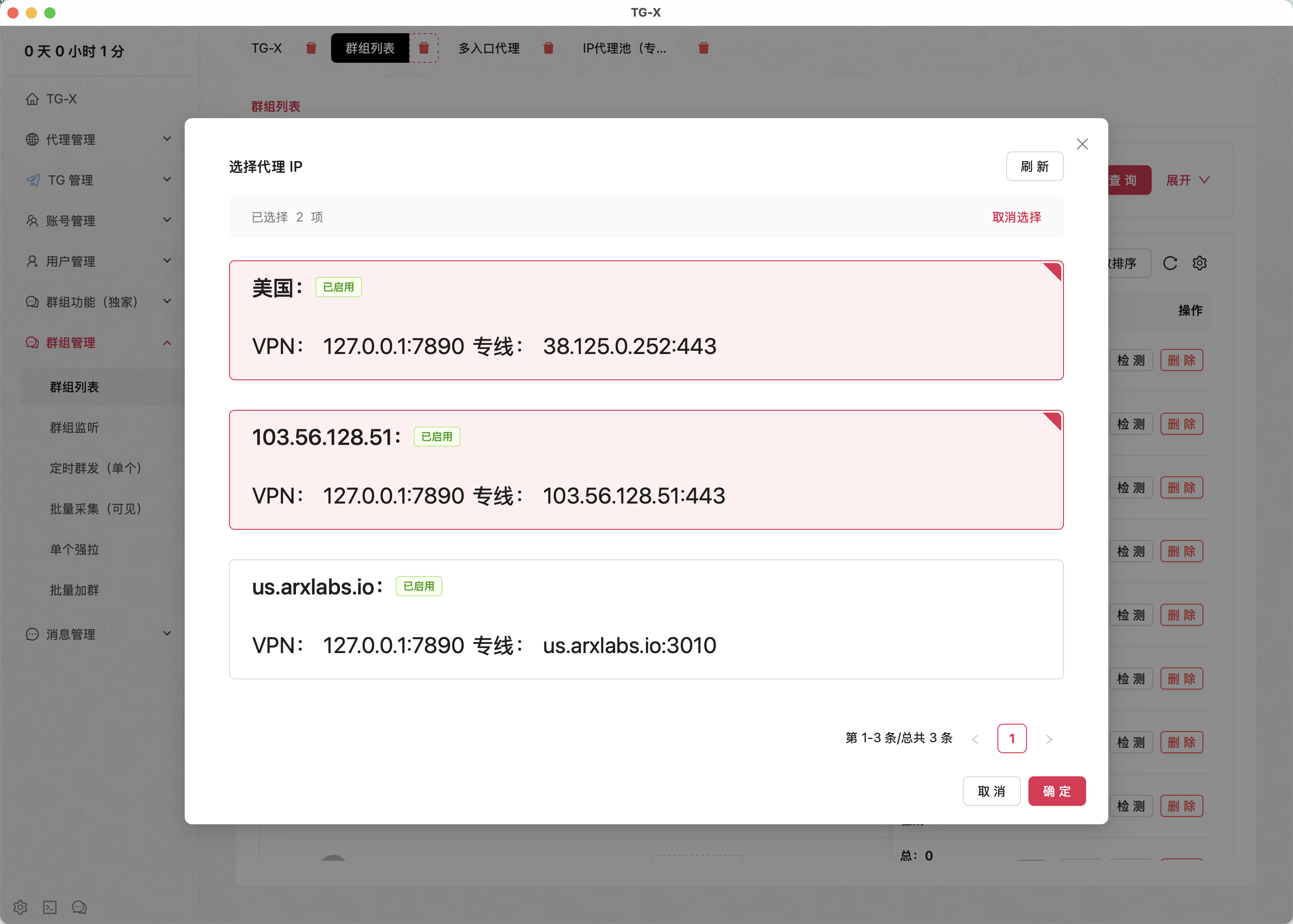
Task: Switch to the TG-X tab
Action: click(266, 48)
